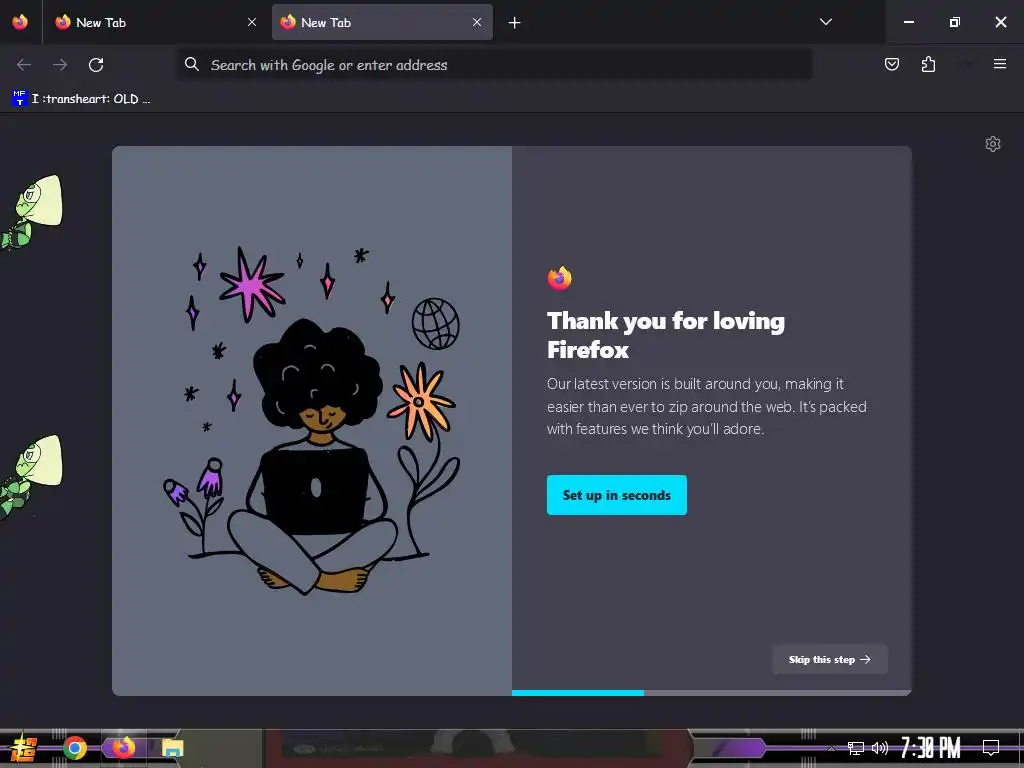
Task: Open the Windows Start button
Action: pyautogui.click(x=23, y=748)
